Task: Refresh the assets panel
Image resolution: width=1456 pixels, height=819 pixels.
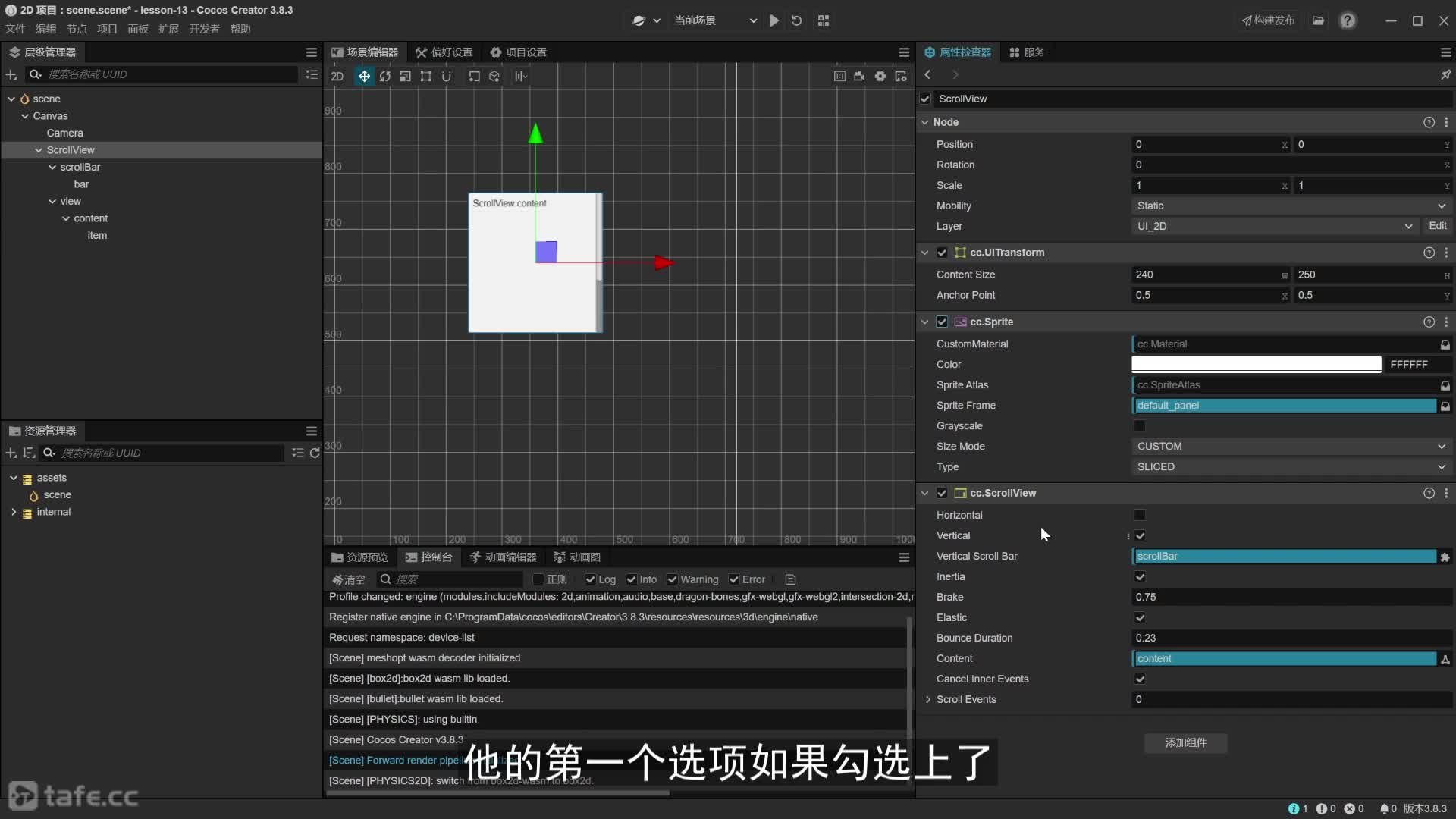Action: coord(315,453)
